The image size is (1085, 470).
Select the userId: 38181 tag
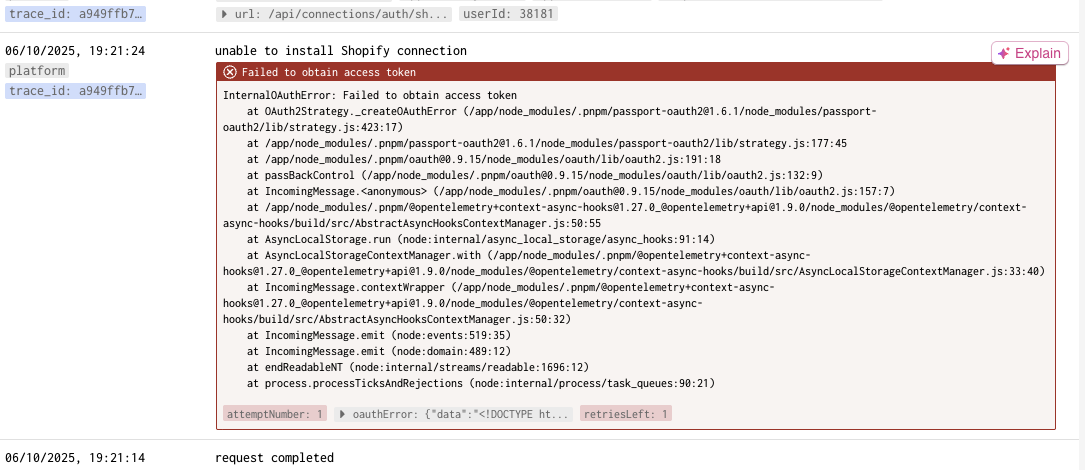[509, 14]
